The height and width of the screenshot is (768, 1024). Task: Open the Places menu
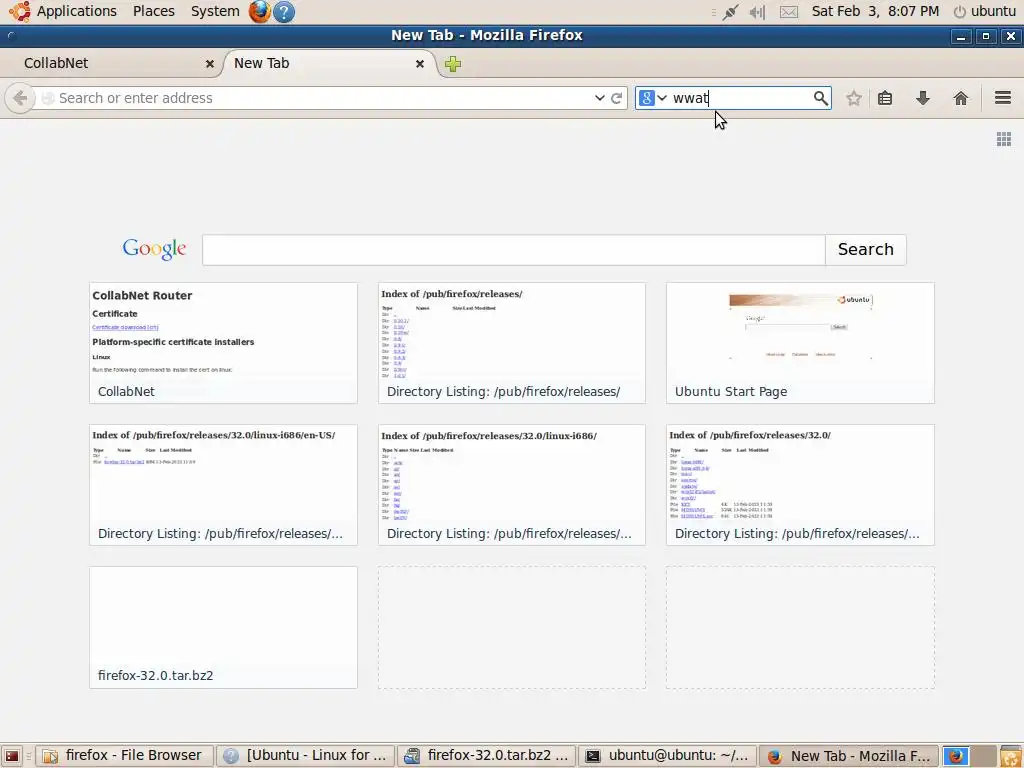[x=153, y=11]
